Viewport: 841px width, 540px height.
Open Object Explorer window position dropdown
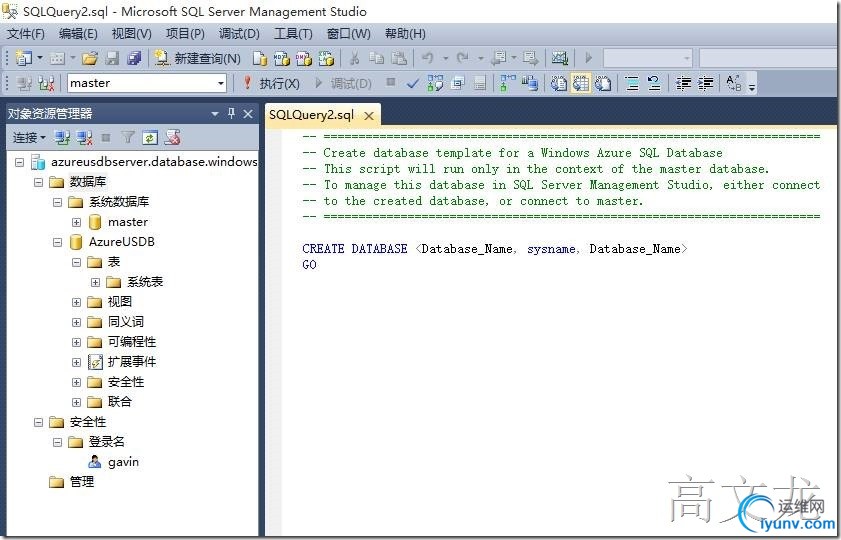[215, 114]
